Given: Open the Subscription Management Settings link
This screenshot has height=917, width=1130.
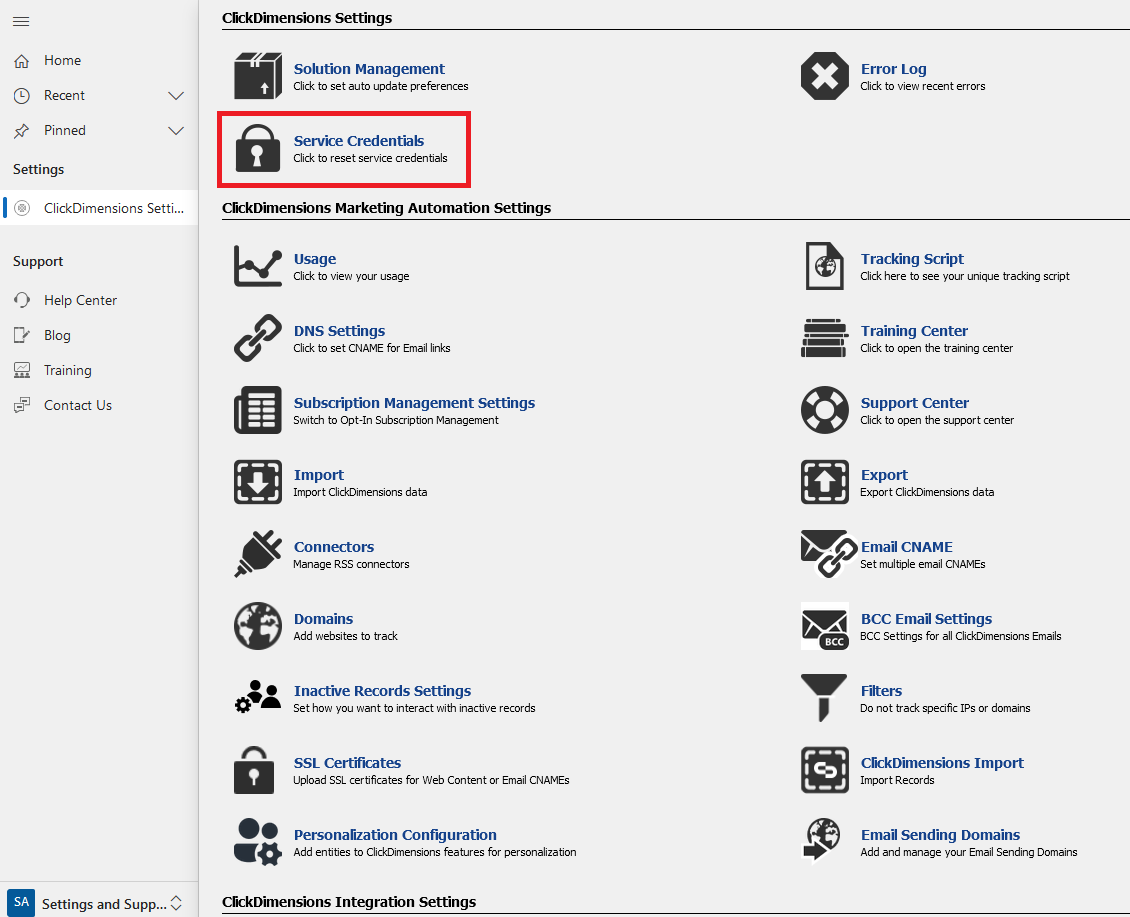Looking at the screenshot, I should tap(414, 403).
